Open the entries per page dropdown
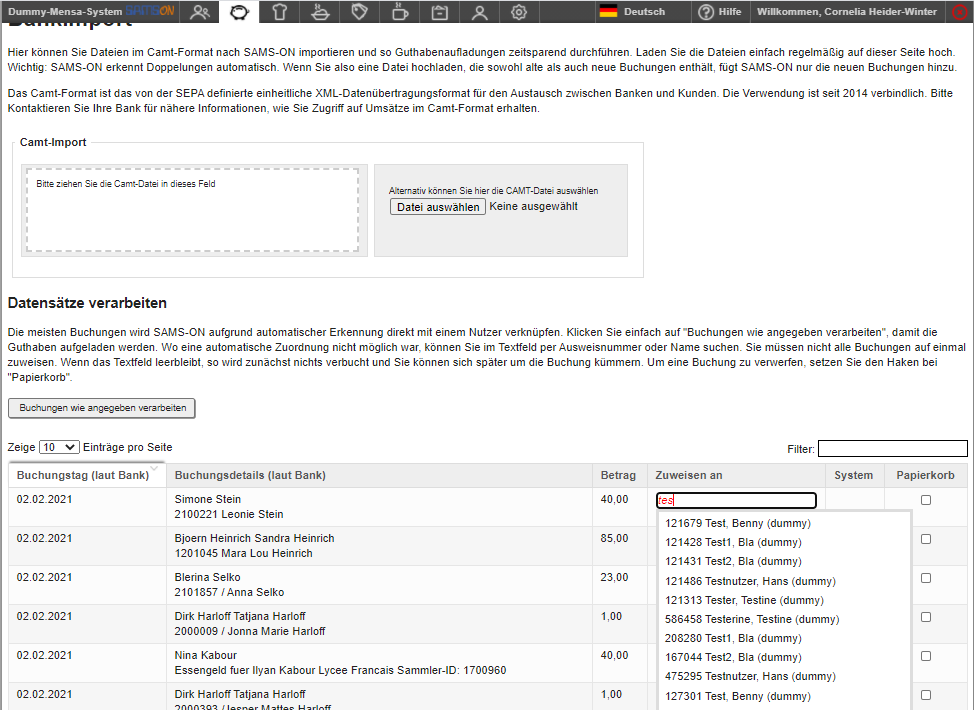974x710 pixels. coord(59,447)
